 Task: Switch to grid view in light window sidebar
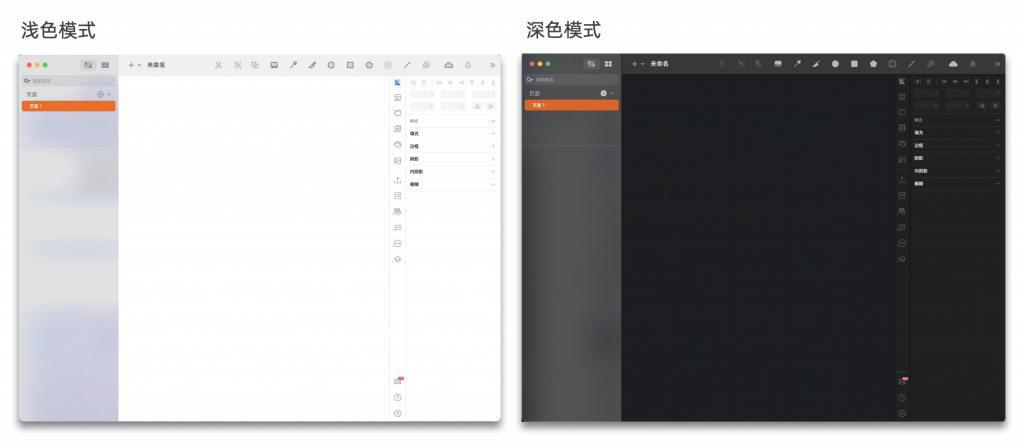[105, 65]
